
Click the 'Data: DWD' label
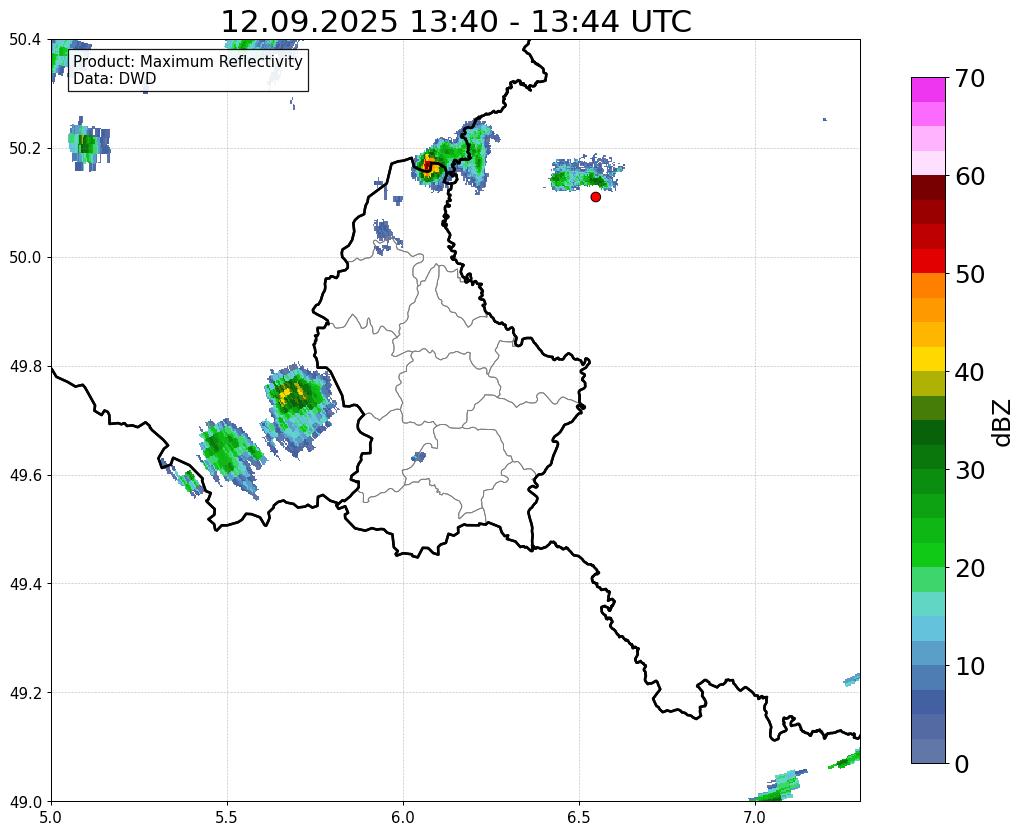click(115, 79)
